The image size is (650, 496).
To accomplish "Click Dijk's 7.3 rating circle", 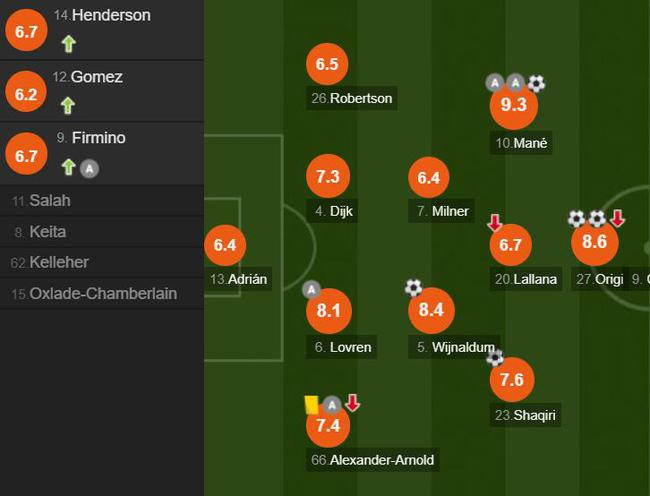I will point(328,177).
